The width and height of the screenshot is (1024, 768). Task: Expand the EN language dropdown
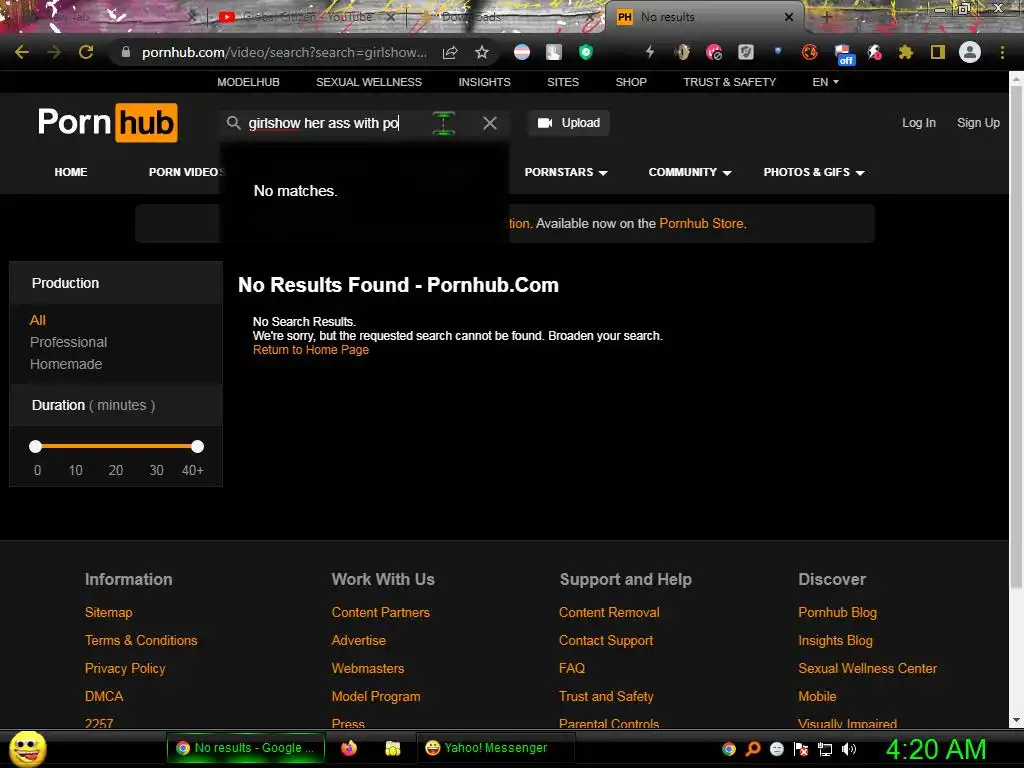pyautogui.click(x=825, y=82)
